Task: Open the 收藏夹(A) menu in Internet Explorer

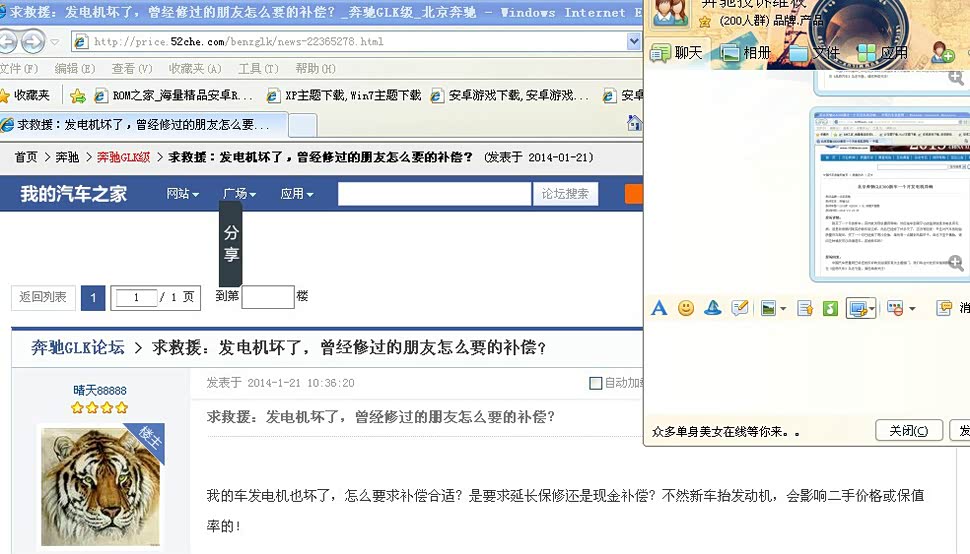Action: (195, 69)
